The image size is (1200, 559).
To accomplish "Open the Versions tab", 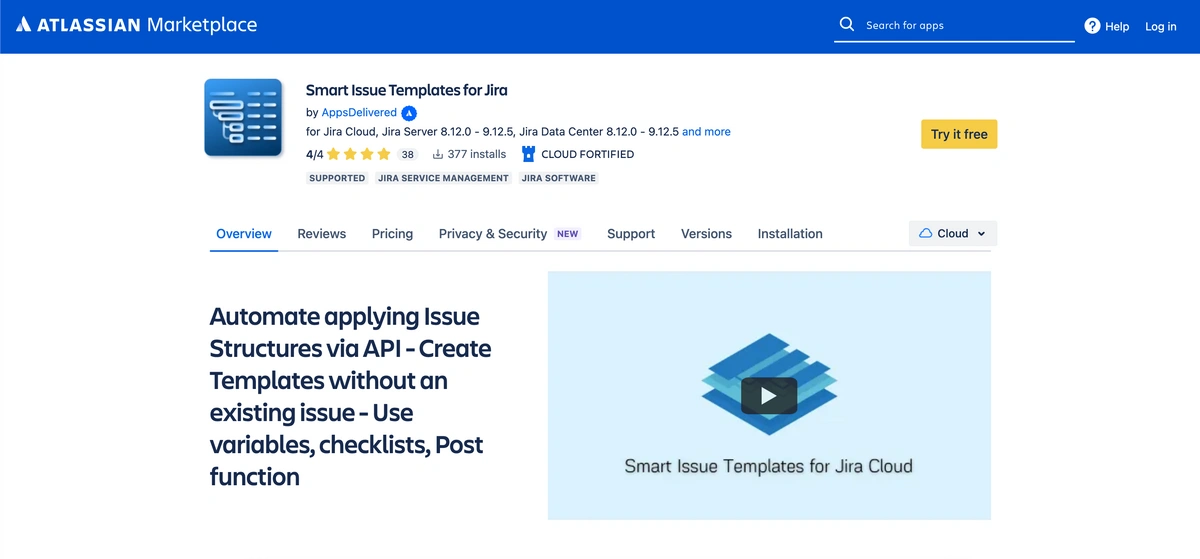I will coord(706,234).
